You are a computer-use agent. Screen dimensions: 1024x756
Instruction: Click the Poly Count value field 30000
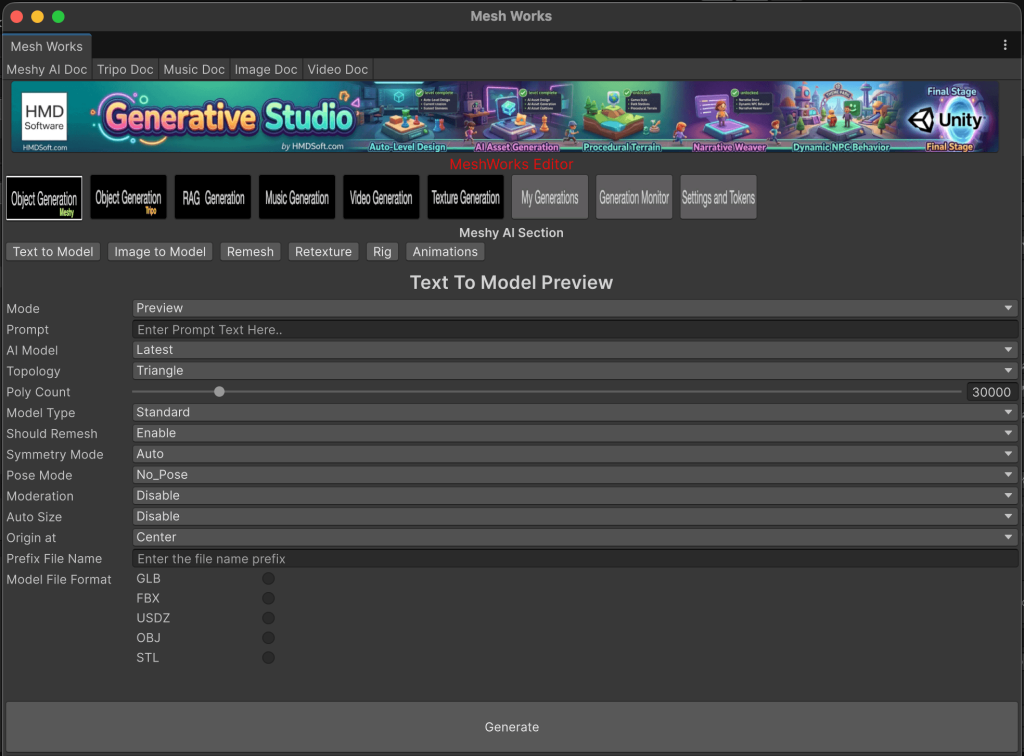pyautogui.click(x=991, y=392)
